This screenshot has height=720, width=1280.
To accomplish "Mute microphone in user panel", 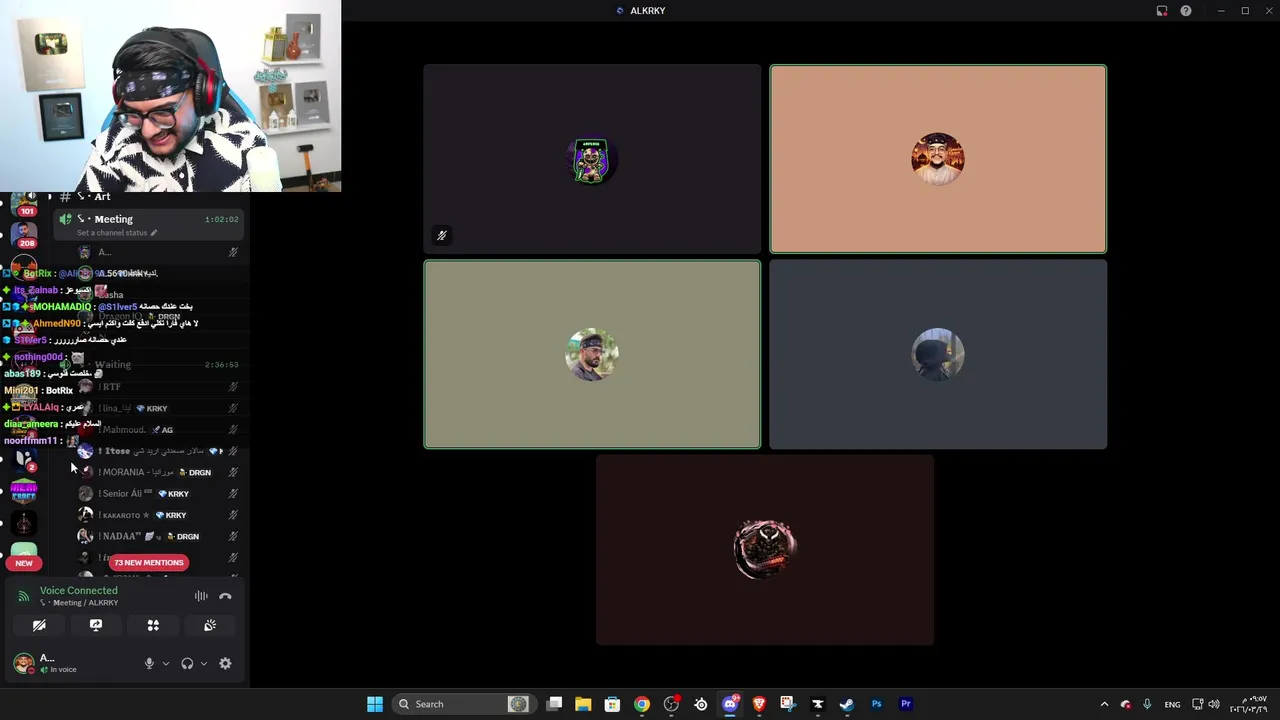I will click(149, 663).
